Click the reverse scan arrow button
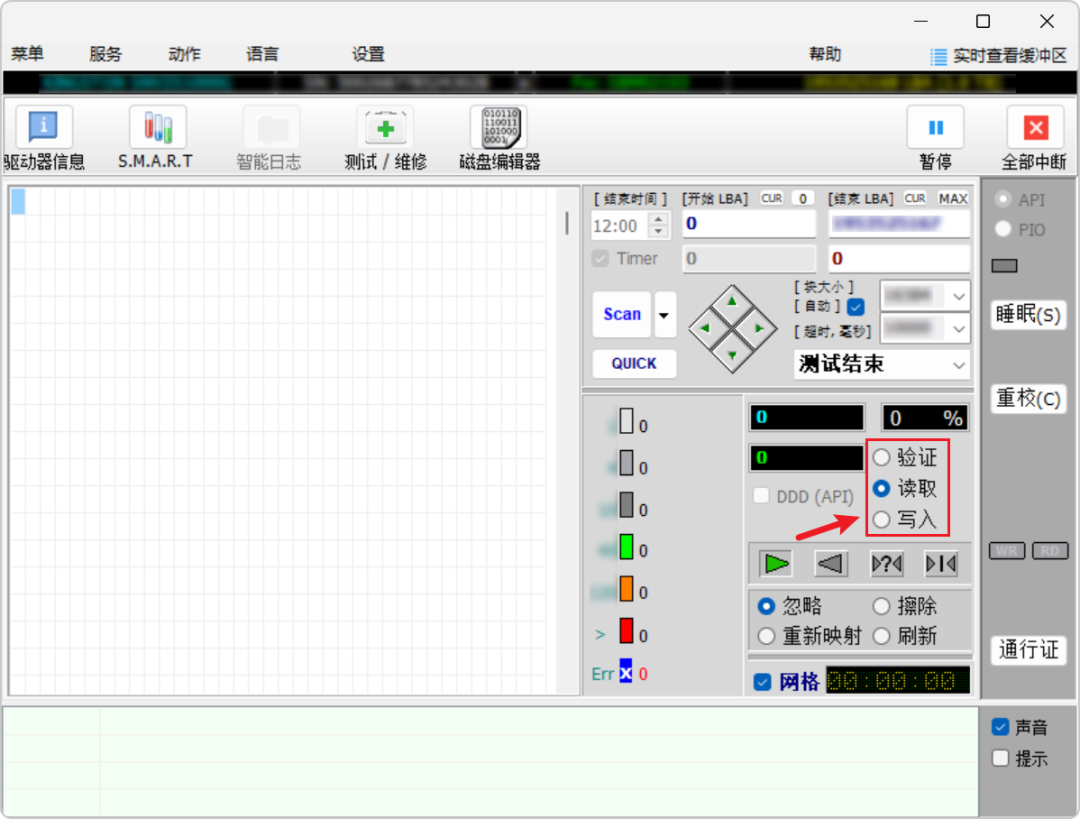Viewport: 1080px width, 819px height. point(831,564)
